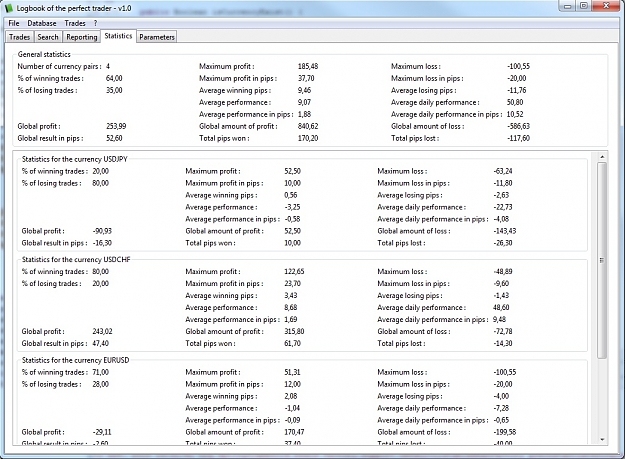Click the Maximum loss value -100,55 in General statistics

tap(519, 67)
